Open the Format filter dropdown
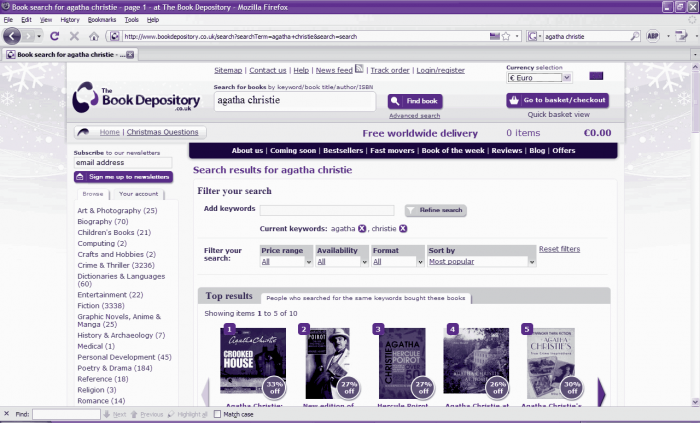Screen dimensions: 700x423 398,262
